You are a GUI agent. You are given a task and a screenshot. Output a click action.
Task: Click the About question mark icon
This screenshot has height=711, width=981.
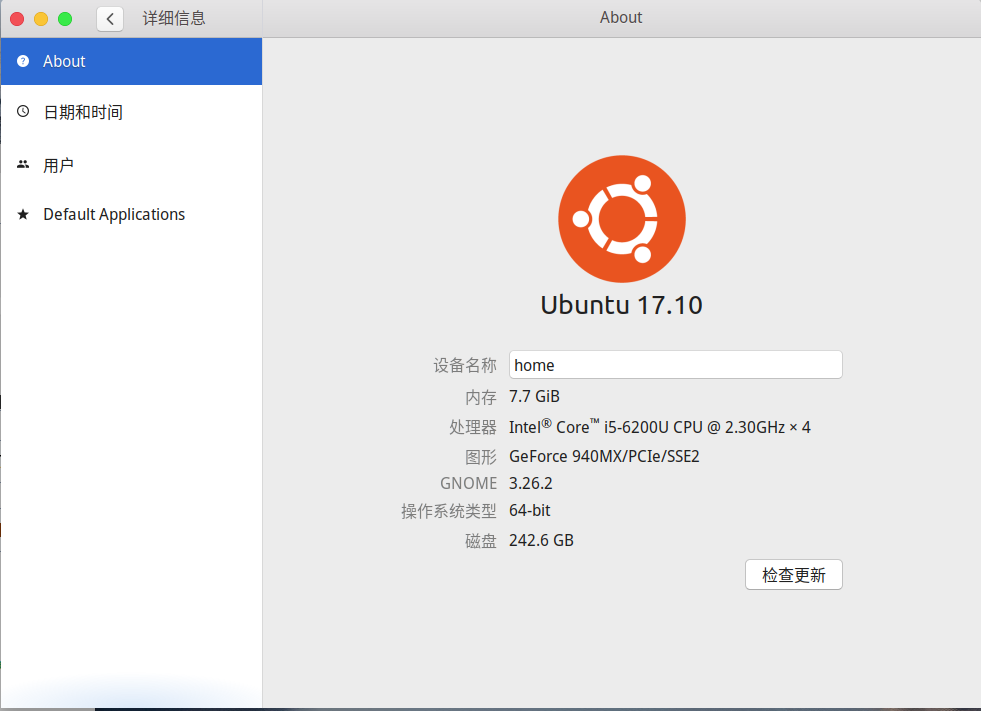(x=23, y=61)
